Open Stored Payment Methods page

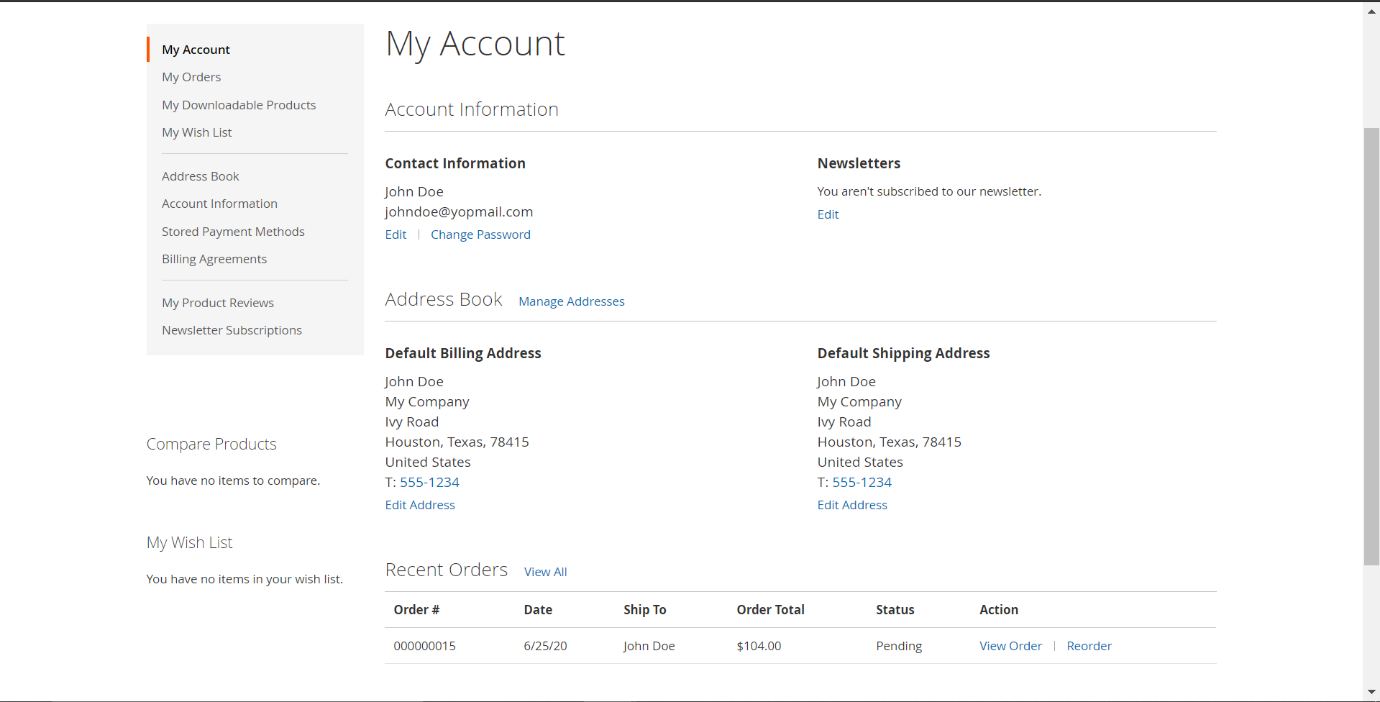pos(233,231)
